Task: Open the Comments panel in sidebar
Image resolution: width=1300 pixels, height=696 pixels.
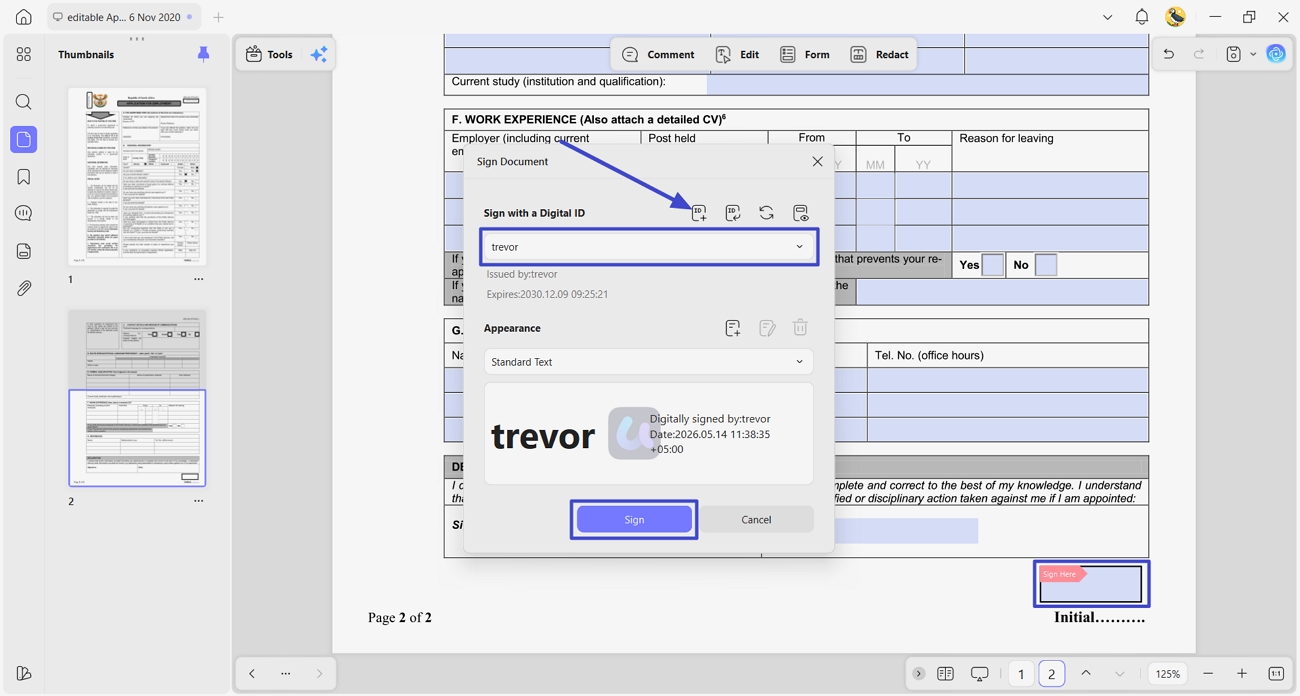Action: [x=24, y=213]
